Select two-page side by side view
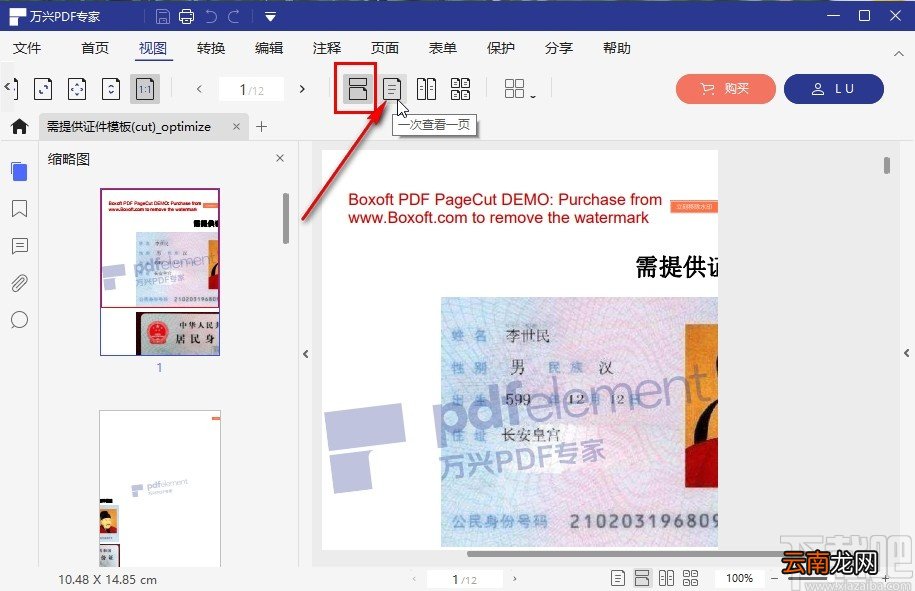 [x=427, y=89]
